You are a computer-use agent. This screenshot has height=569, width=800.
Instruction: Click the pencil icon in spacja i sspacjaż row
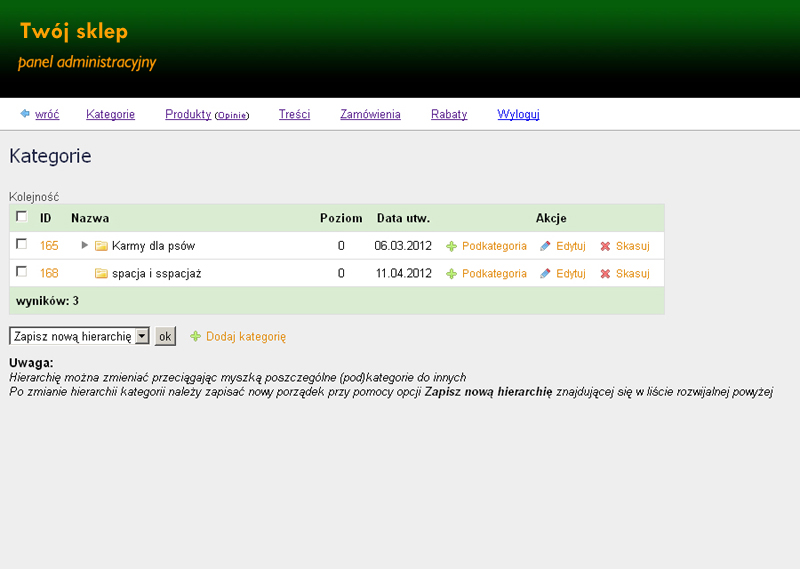[x=545, y=274]
